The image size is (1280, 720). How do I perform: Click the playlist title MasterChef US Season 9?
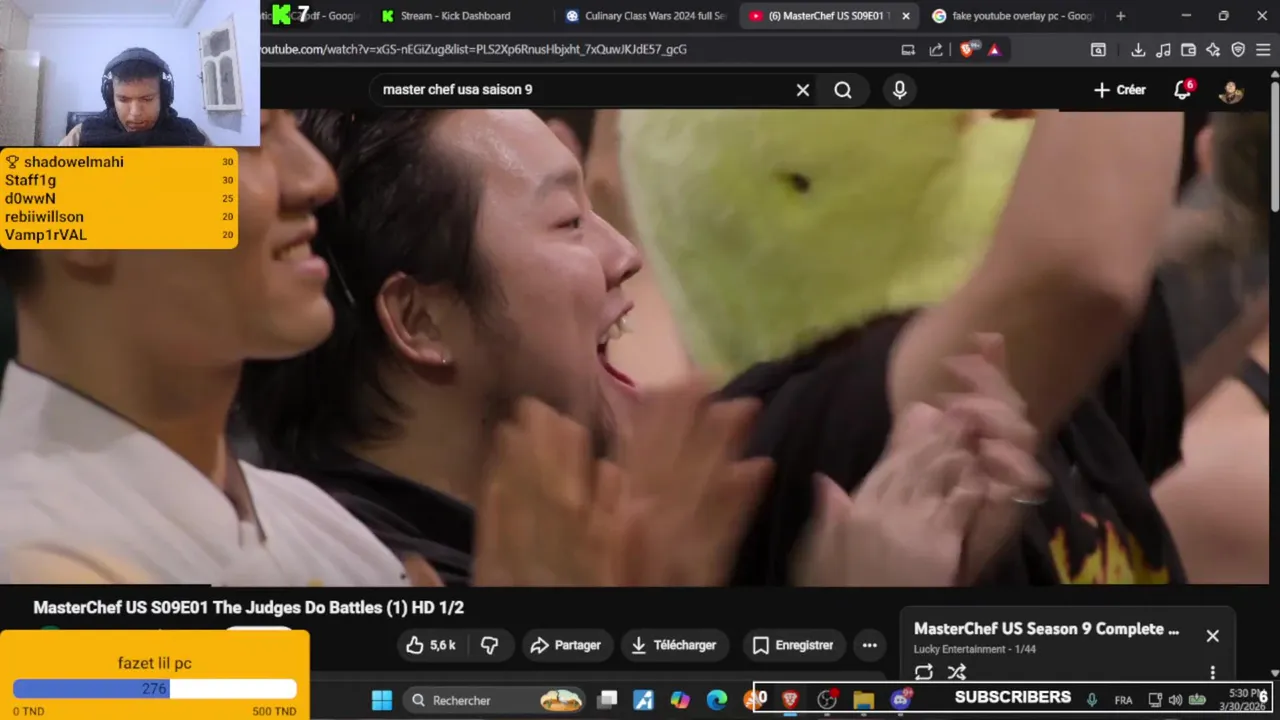tap(1046, 629)
